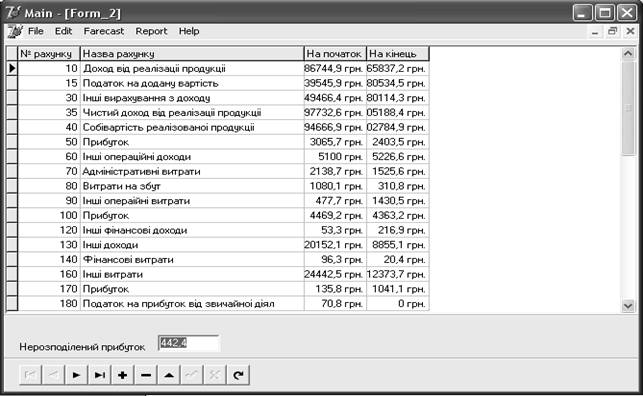
Task: Open the Report menu
Action: point(151,31)
